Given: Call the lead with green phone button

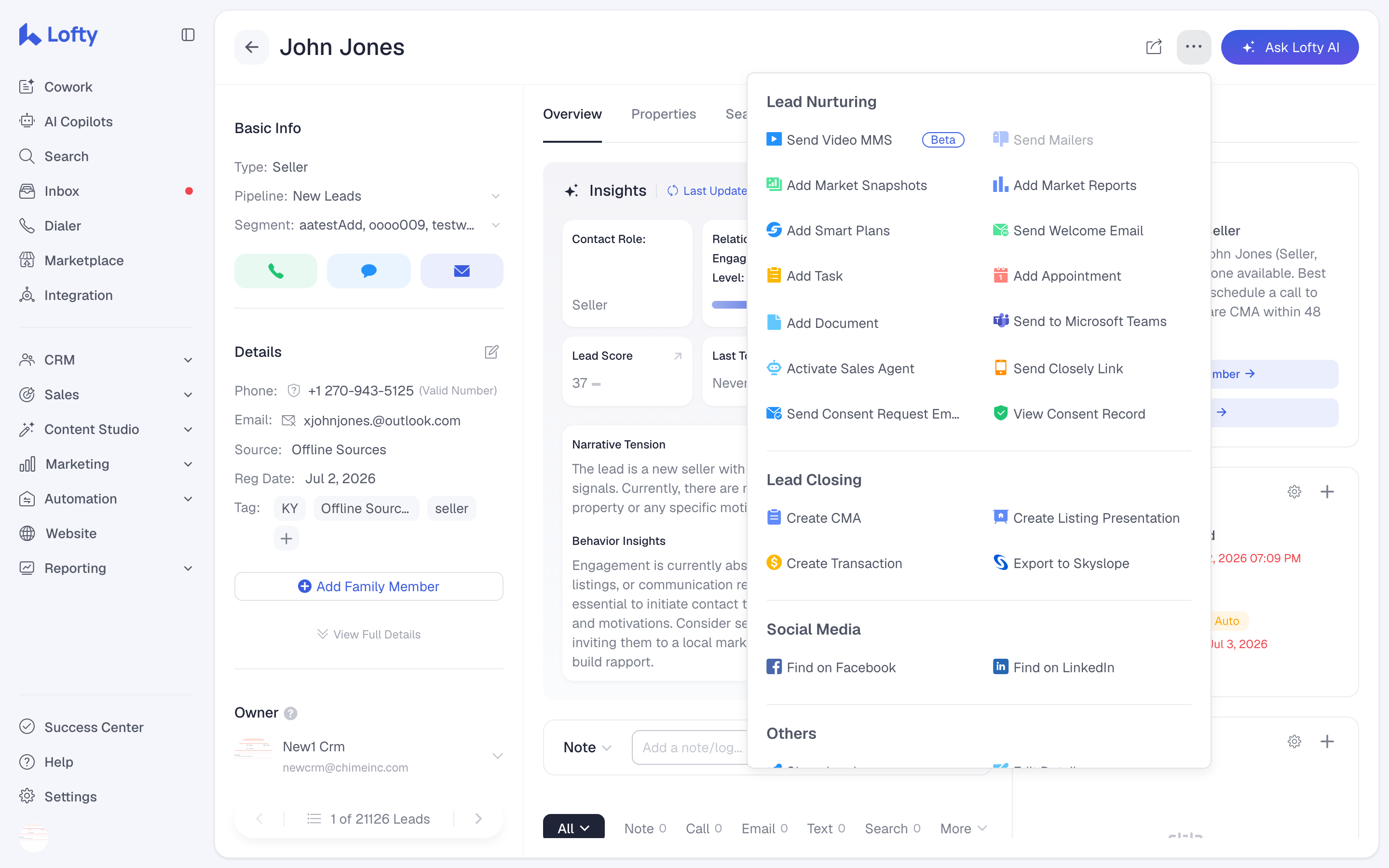Looking at the screenshot, I should click(x=275, y=271).
